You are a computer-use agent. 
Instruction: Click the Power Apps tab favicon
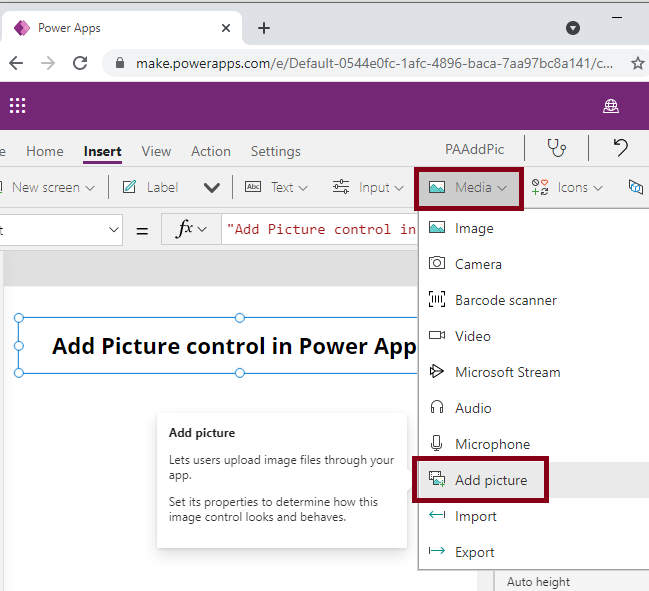22,28
